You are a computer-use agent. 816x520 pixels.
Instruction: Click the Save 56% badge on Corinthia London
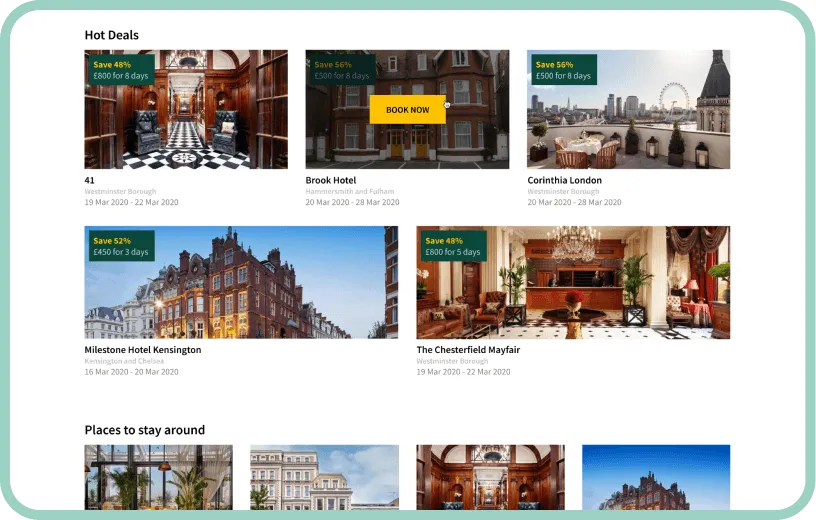click(564, 70)
